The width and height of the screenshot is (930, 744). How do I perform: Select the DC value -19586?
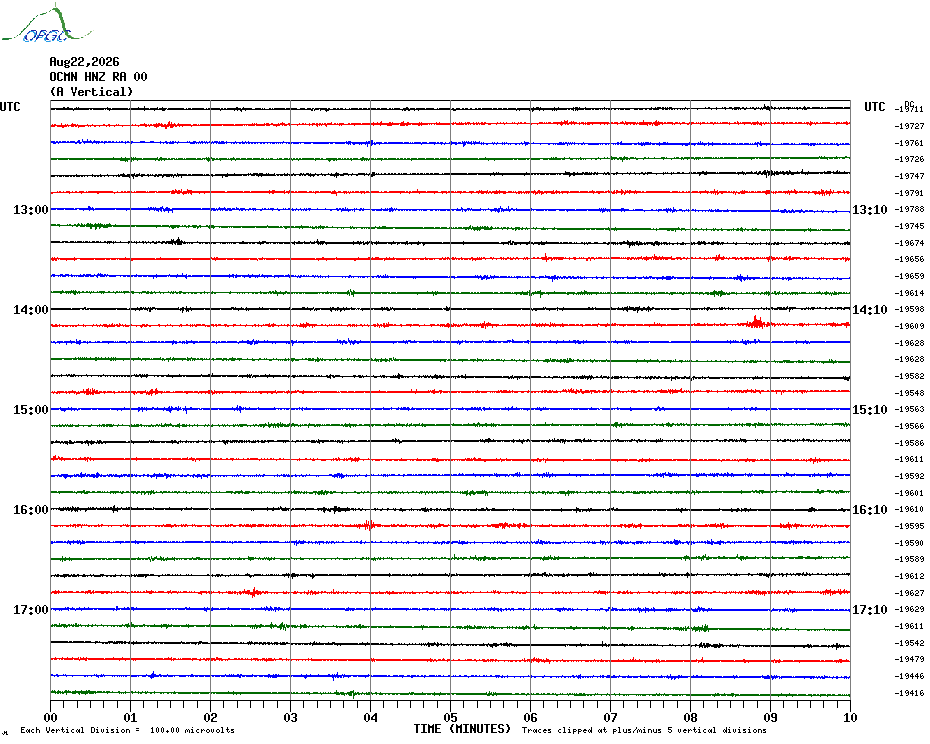909,443
